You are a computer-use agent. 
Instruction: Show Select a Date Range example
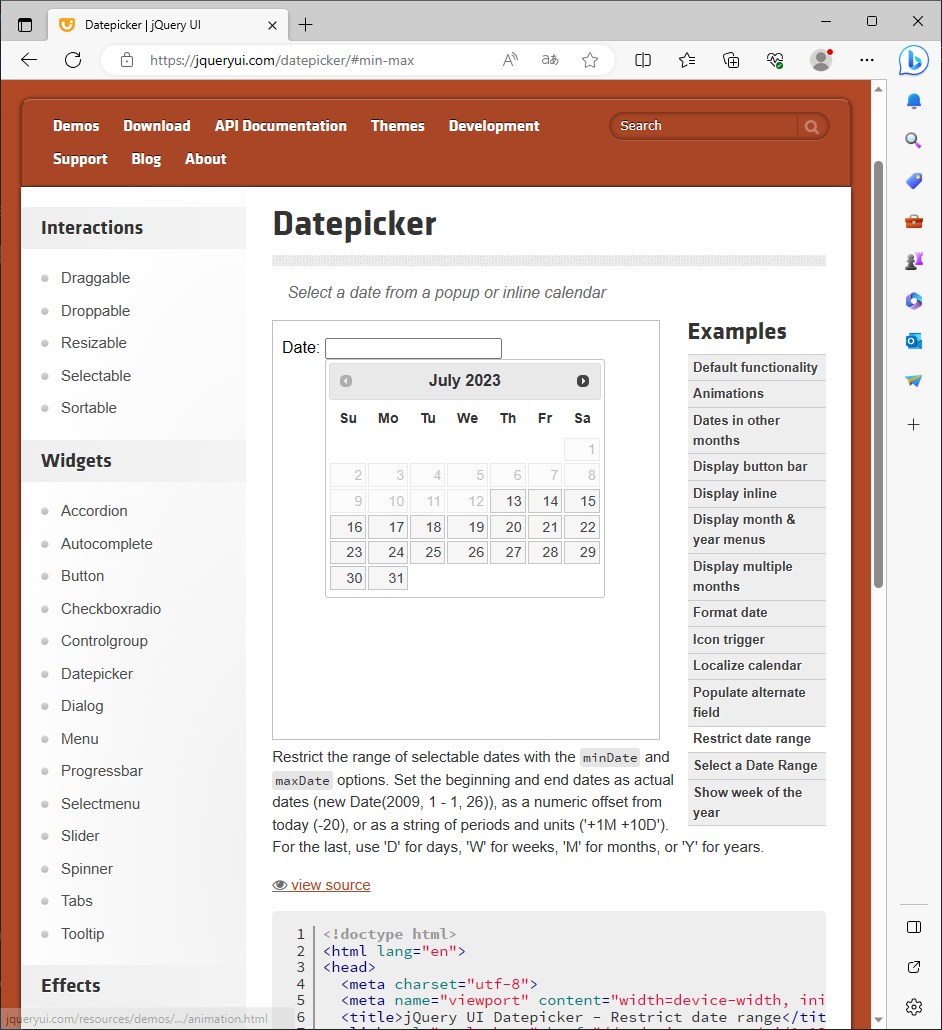(757, 765)
